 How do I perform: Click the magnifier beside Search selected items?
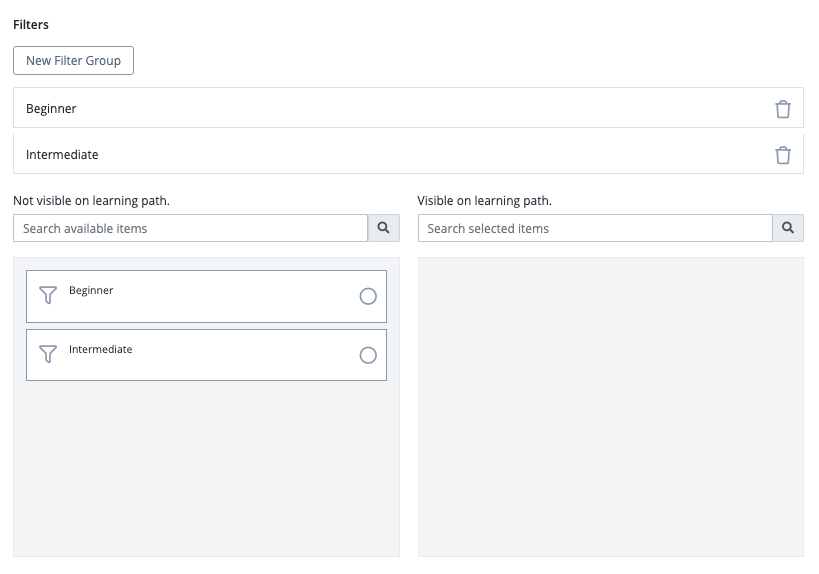[788, 228]
